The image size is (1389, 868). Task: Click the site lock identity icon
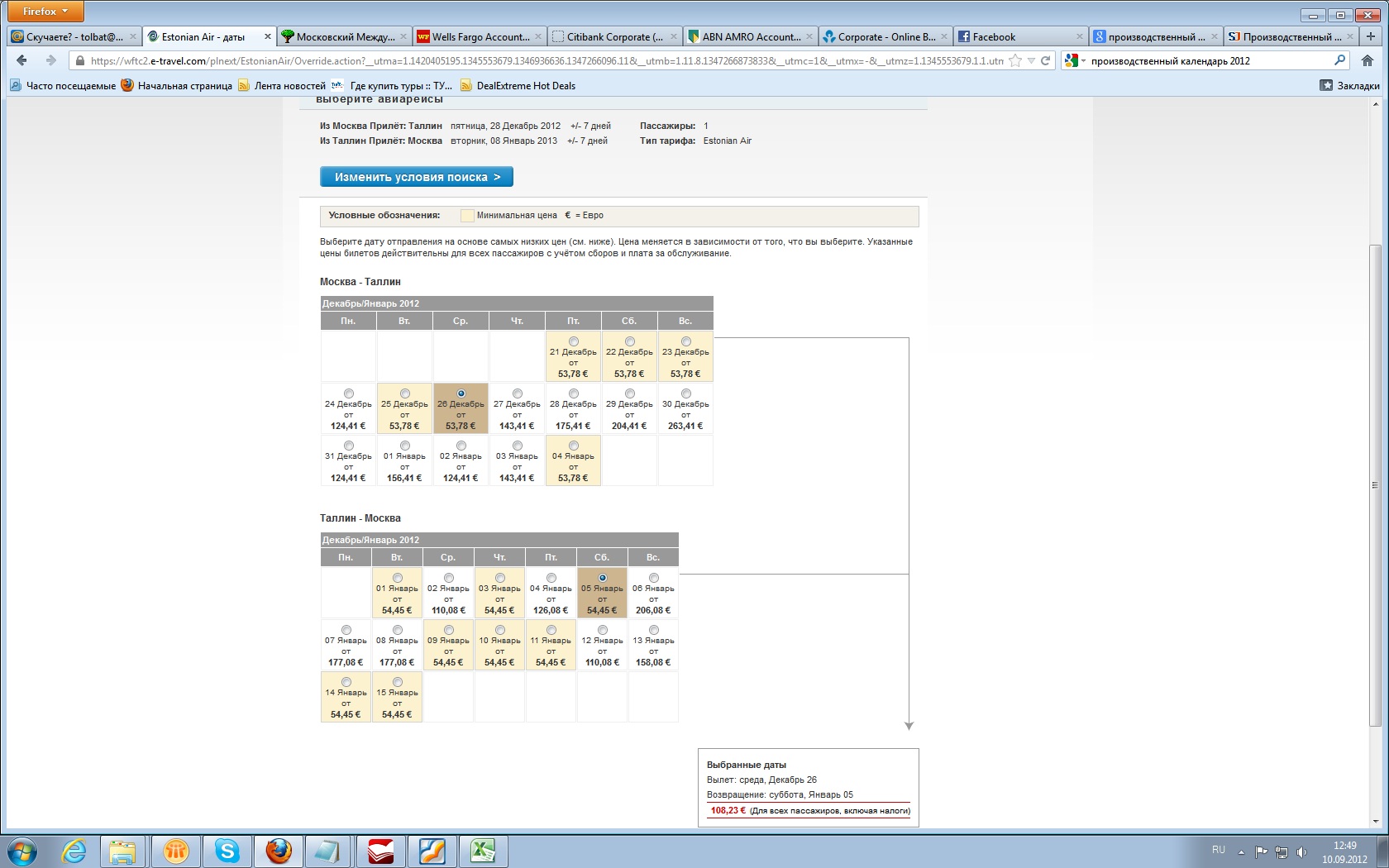(79, 60)
